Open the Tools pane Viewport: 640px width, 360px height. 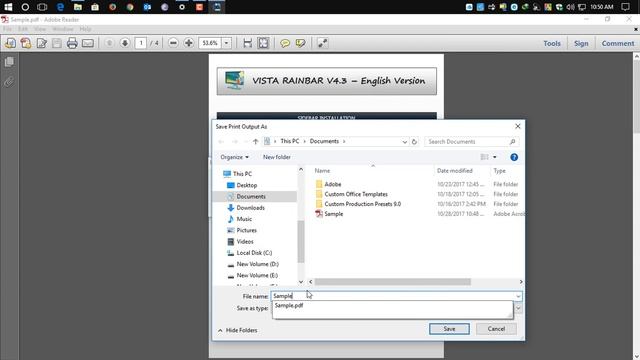552,43
